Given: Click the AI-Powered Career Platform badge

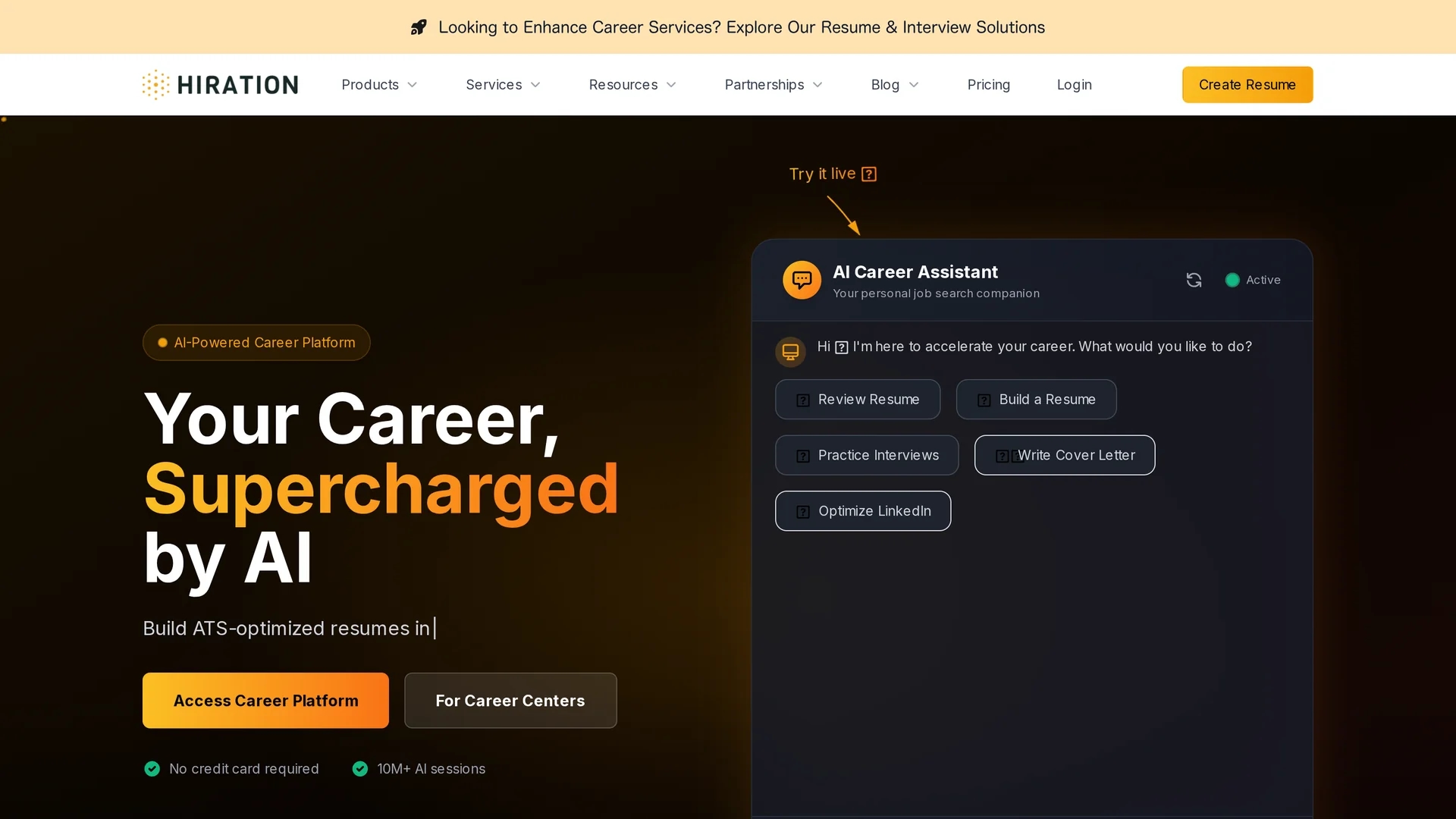Looking at the screenshot, I should click(256, 343).
